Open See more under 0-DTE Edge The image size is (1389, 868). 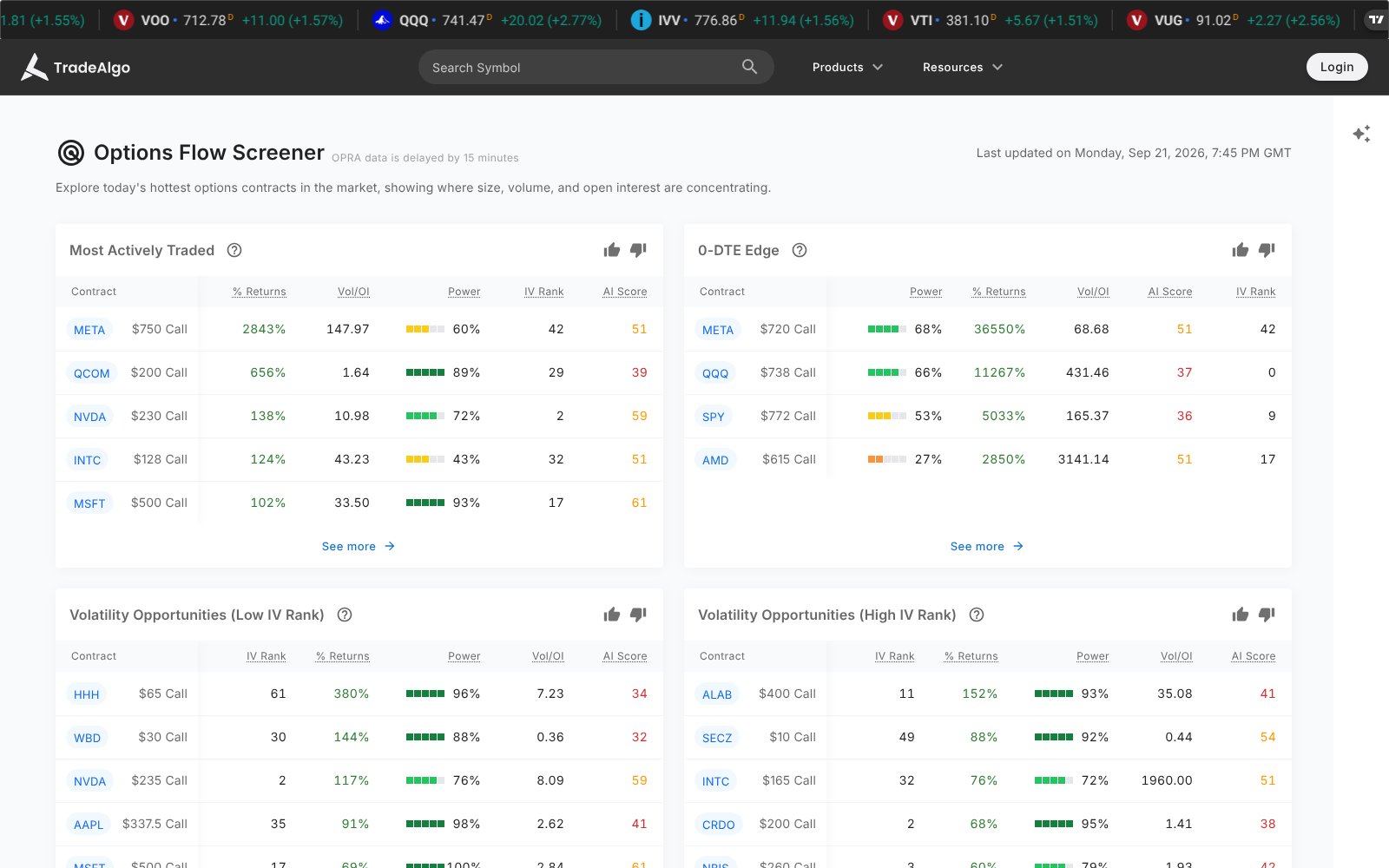coord(987,546)
